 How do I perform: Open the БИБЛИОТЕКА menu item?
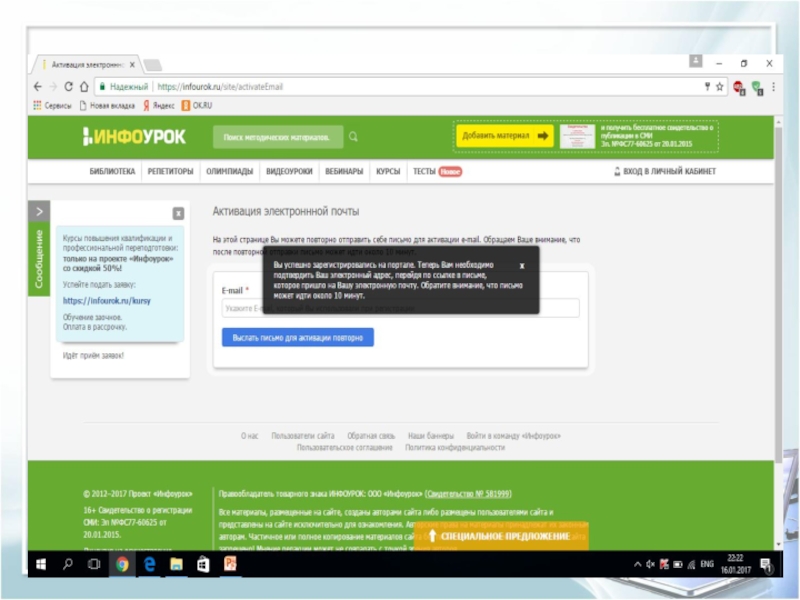click(112, 171)
